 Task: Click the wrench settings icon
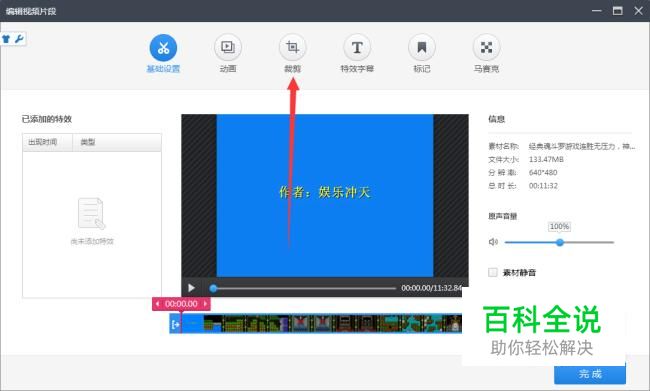point(19,39)
